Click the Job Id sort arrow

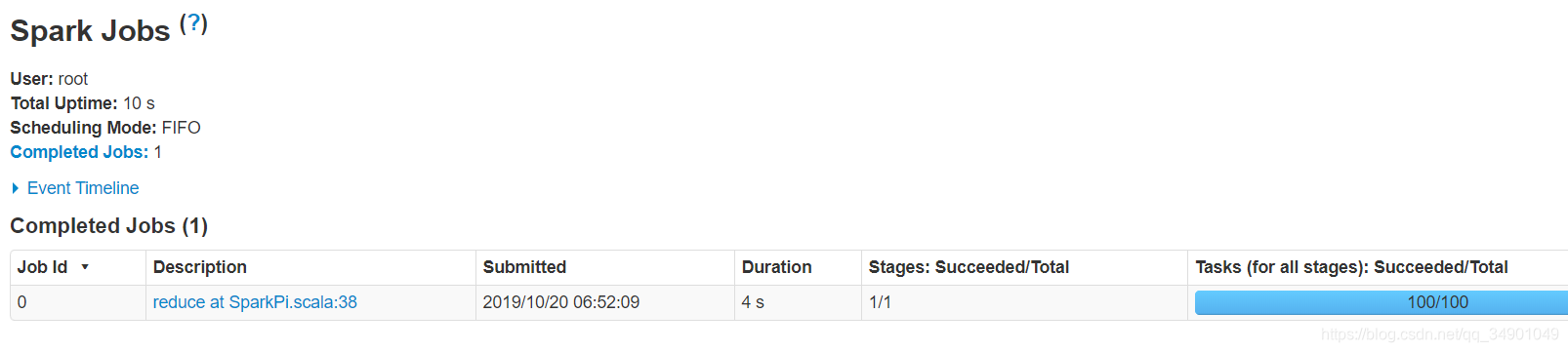(x=85, y=267)
